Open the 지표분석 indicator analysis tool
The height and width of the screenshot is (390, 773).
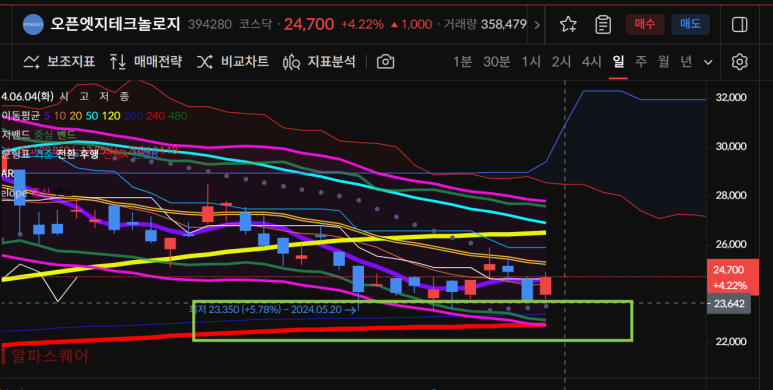click(x=319, y=62)
